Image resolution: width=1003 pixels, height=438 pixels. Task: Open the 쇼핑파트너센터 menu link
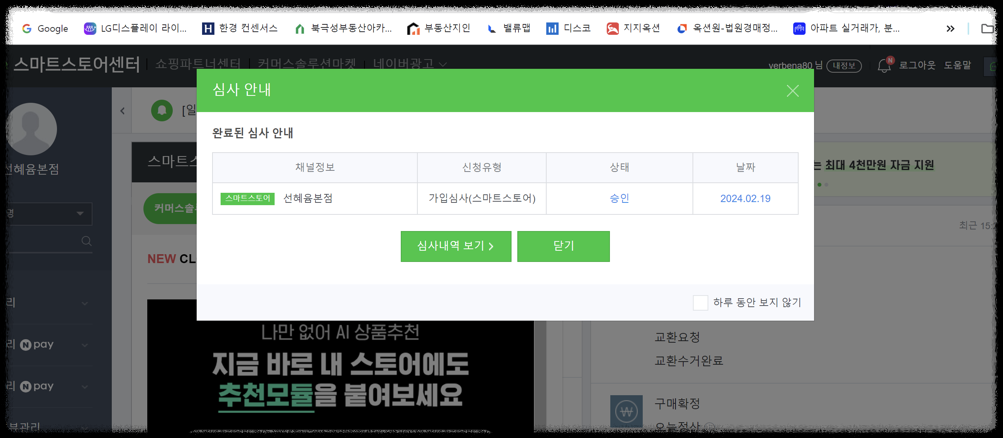click(x=198, y=64)
